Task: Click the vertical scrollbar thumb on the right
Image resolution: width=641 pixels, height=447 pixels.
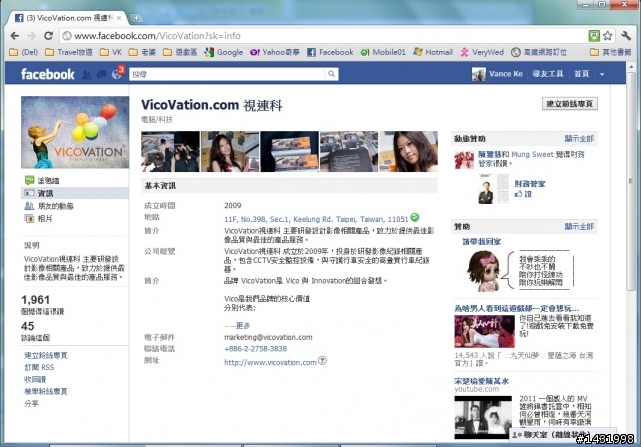Action: 631,181
